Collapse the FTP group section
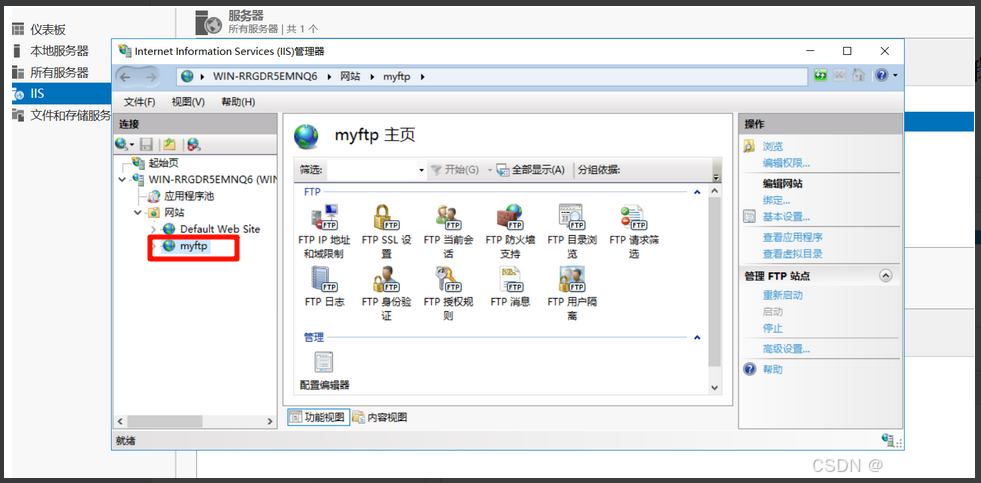This screenshot has height=483, width=981. click(697, 192)
